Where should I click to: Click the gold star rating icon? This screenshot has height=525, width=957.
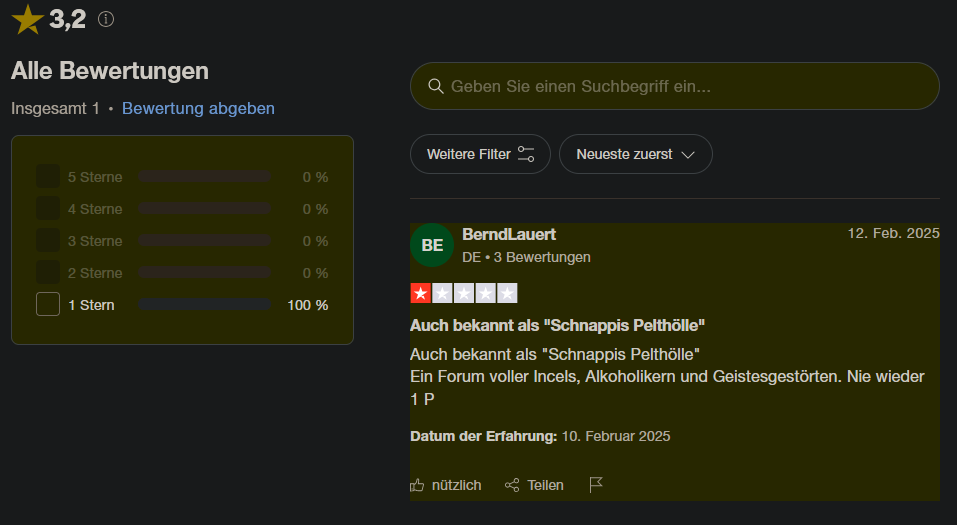[x=27, y=19]
